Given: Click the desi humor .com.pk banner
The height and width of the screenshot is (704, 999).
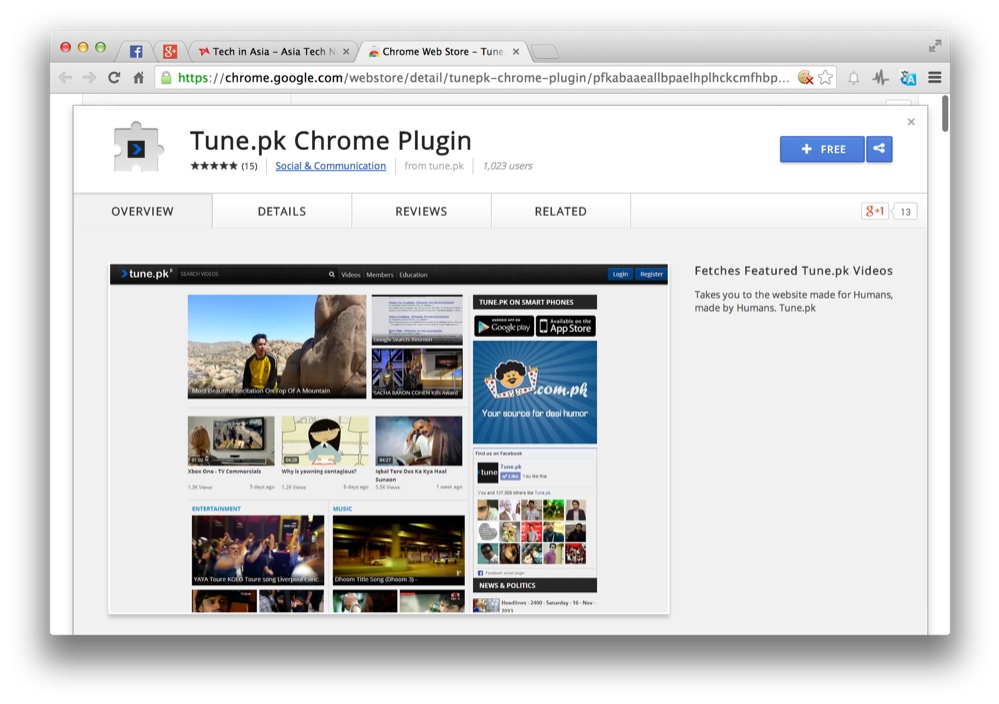Looking at the screenshot, I should pyautogui.click(x=535, y=392).
